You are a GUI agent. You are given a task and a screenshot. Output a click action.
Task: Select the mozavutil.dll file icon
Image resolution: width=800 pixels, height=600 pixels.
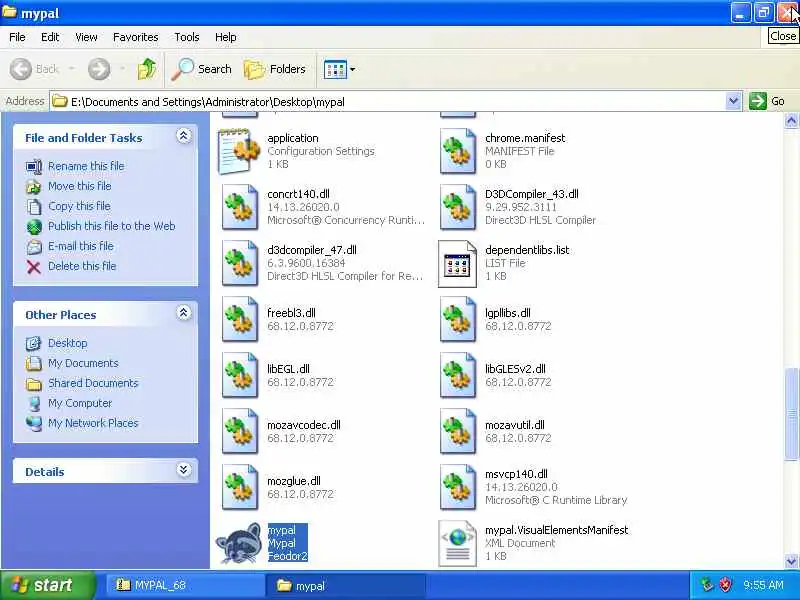pyautogui.click(x=458, y=432)
